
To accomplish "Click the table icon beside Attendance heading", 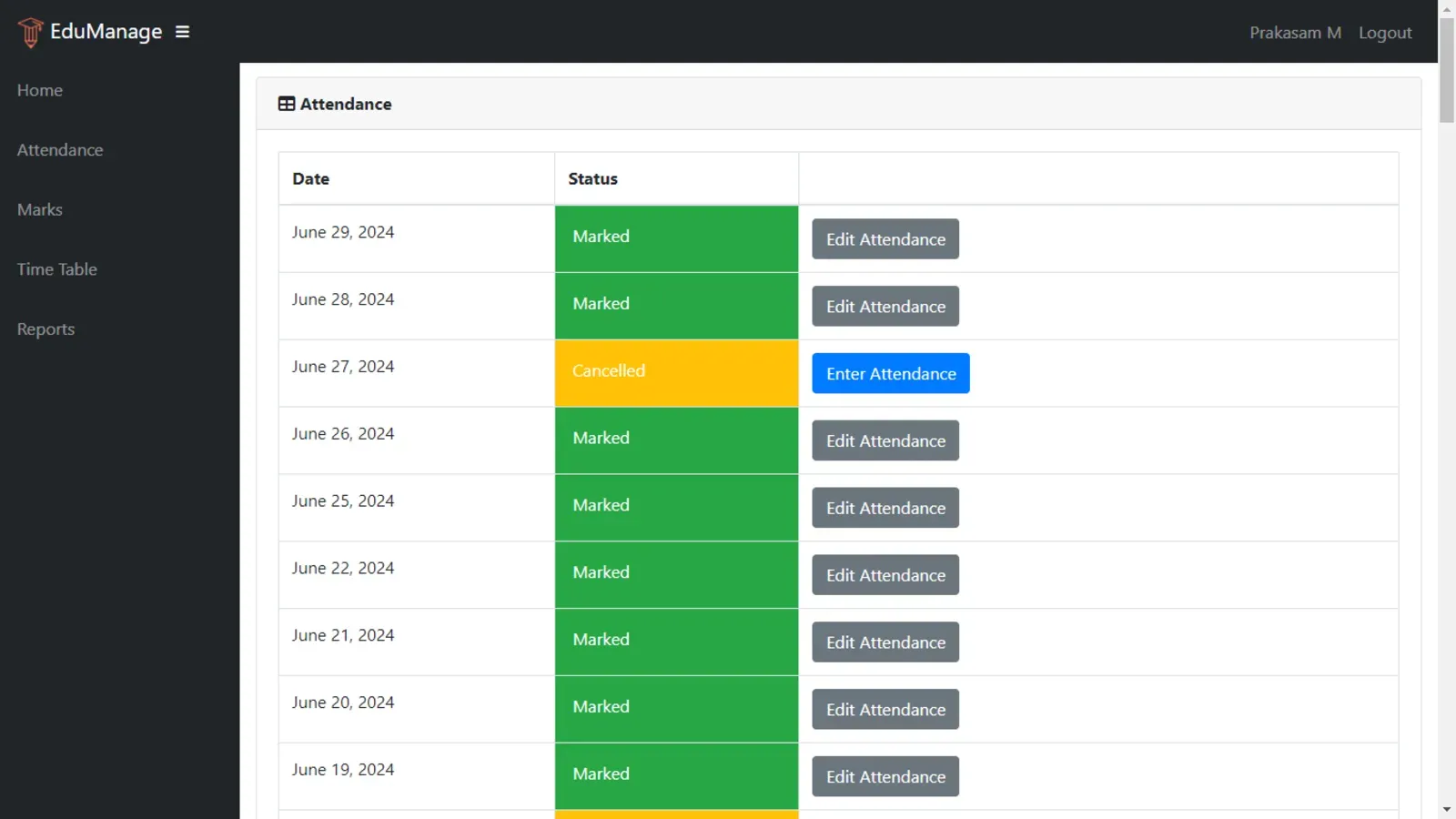I will point(287,104).
